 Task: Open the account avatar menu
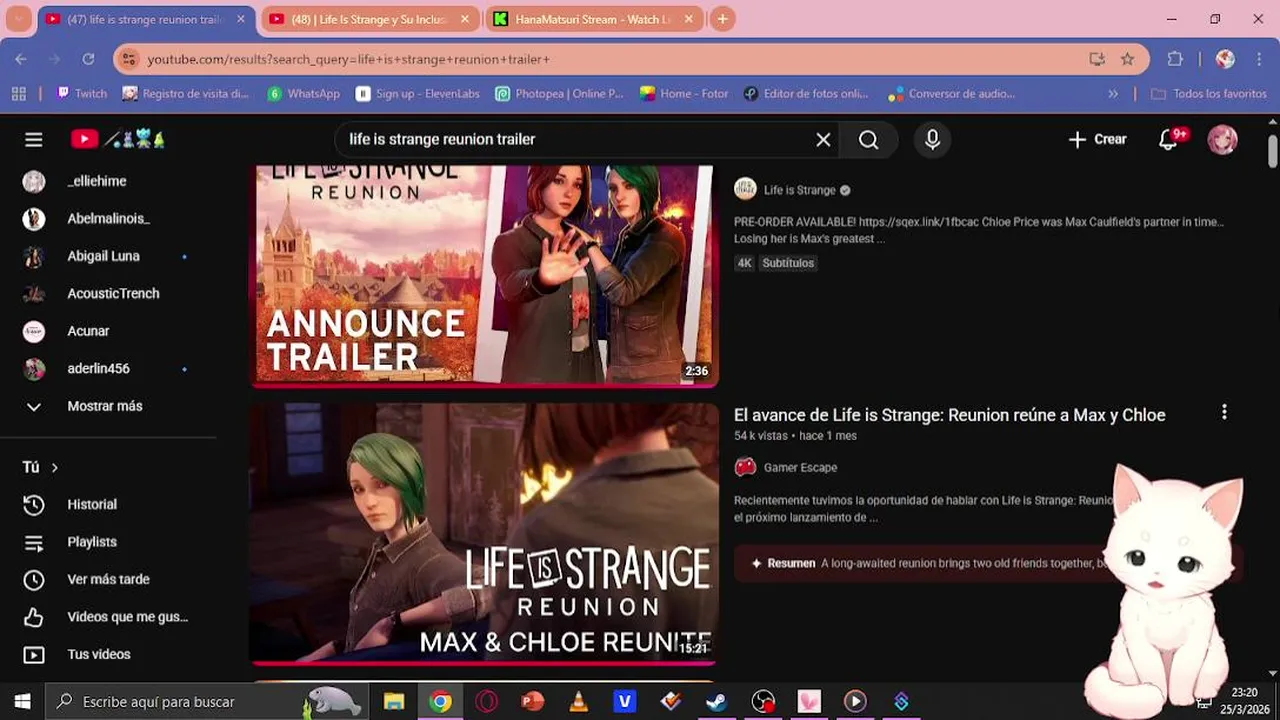pyautogui.click(x=1222, y=140)
